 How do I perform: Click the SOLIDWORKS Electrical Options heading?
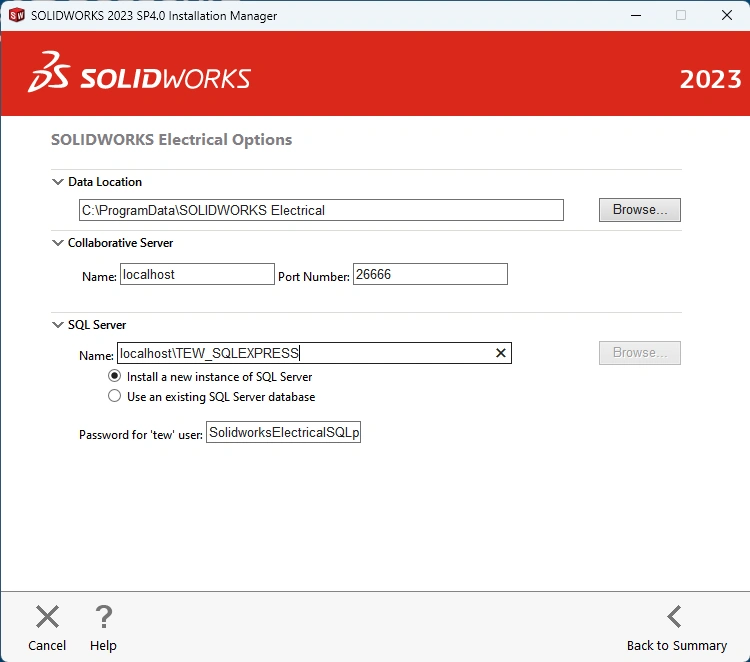point(171,140)
